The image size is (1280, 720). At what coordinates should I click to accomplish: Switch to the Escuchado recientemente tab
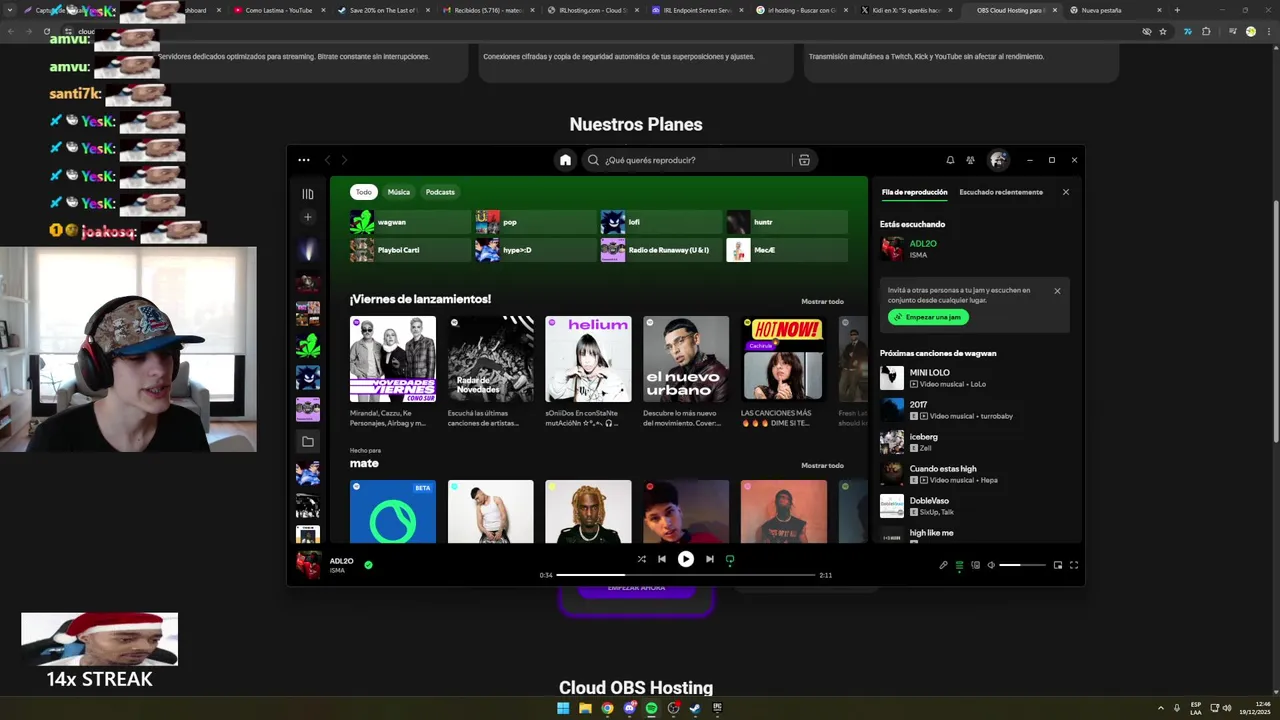coord(1001,192)
